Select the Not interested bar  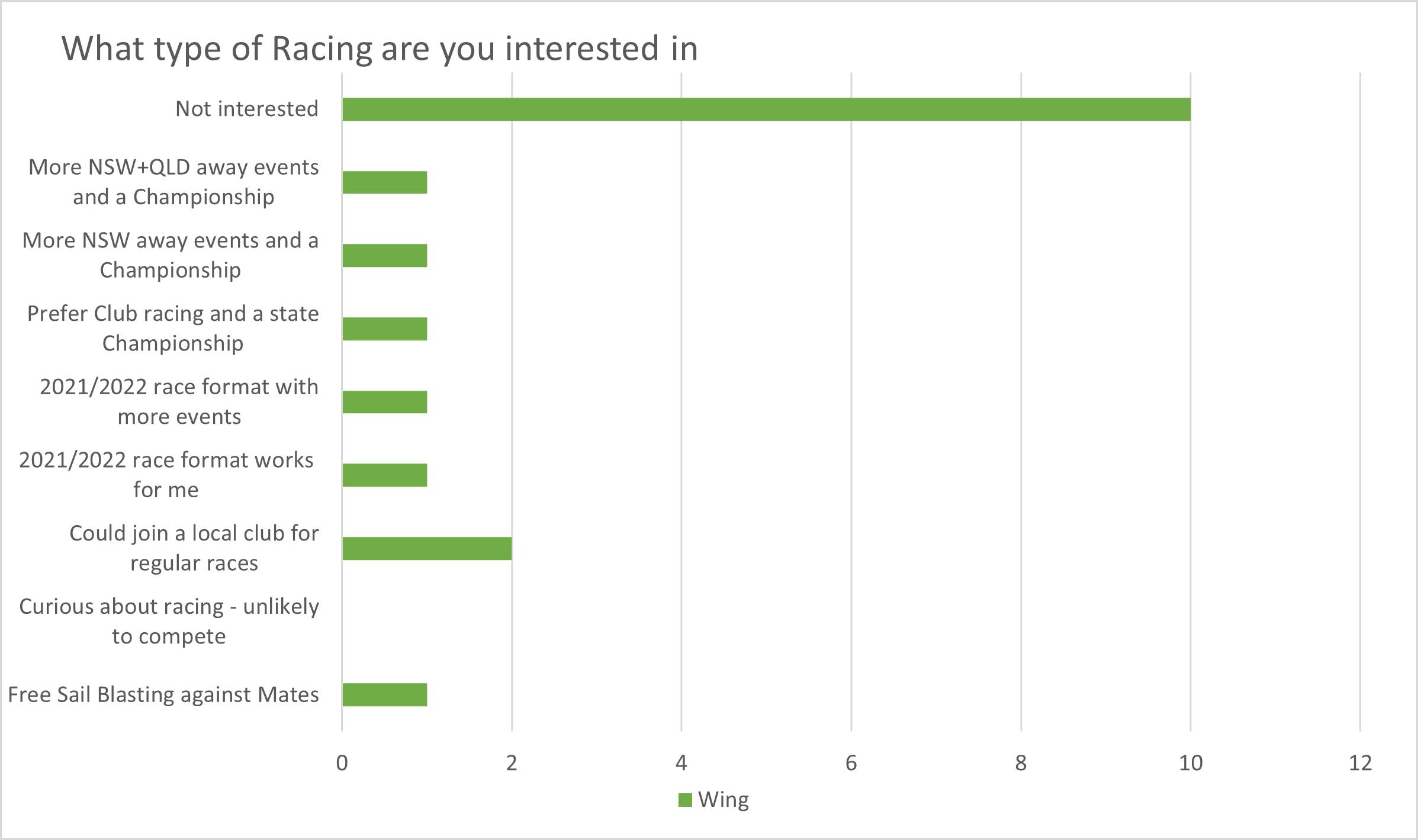(x=766, y=110)
